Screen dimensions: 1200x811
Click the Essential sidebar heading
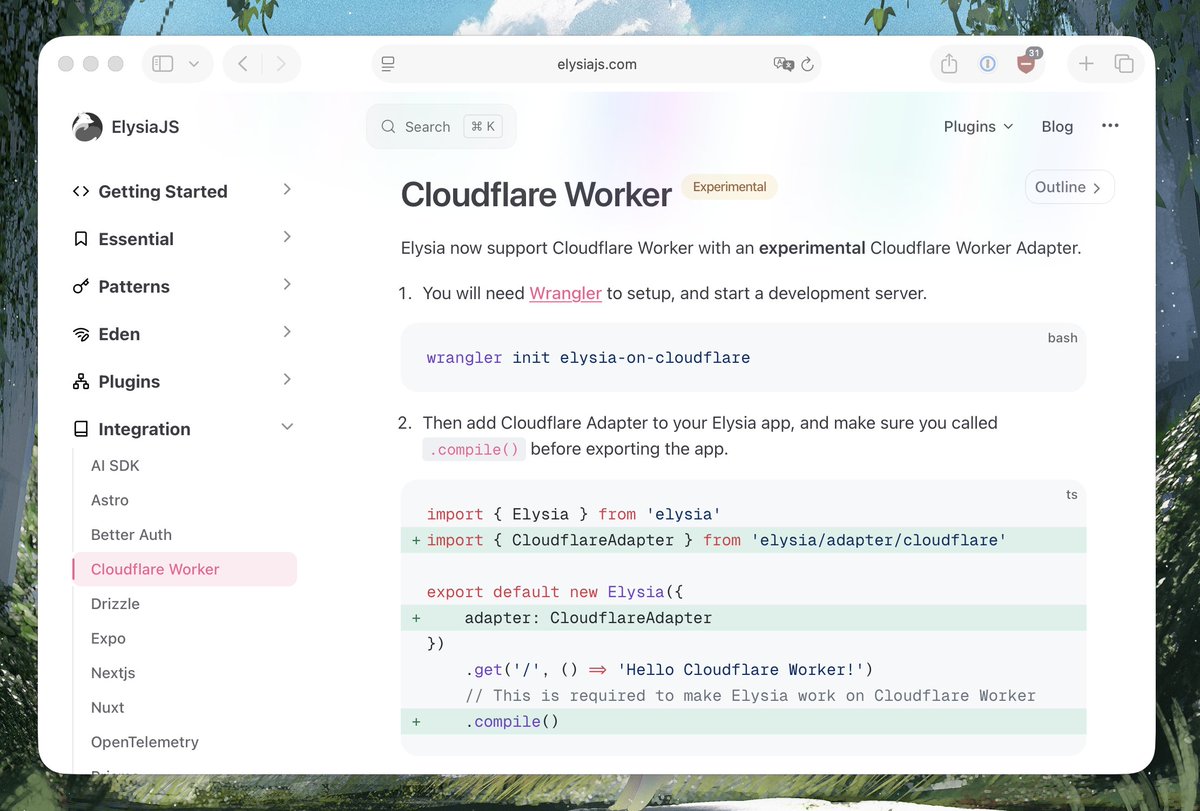136,239
